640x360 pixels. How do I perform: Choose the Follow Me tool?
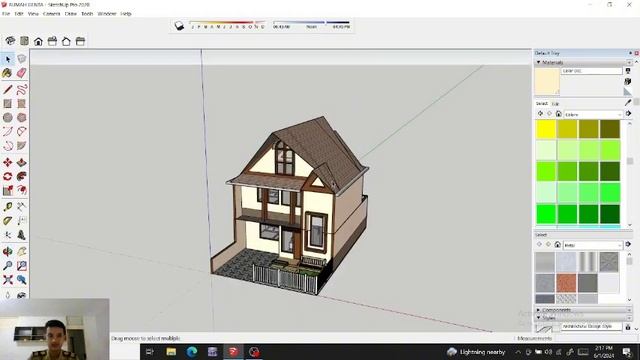click(22, 176)
